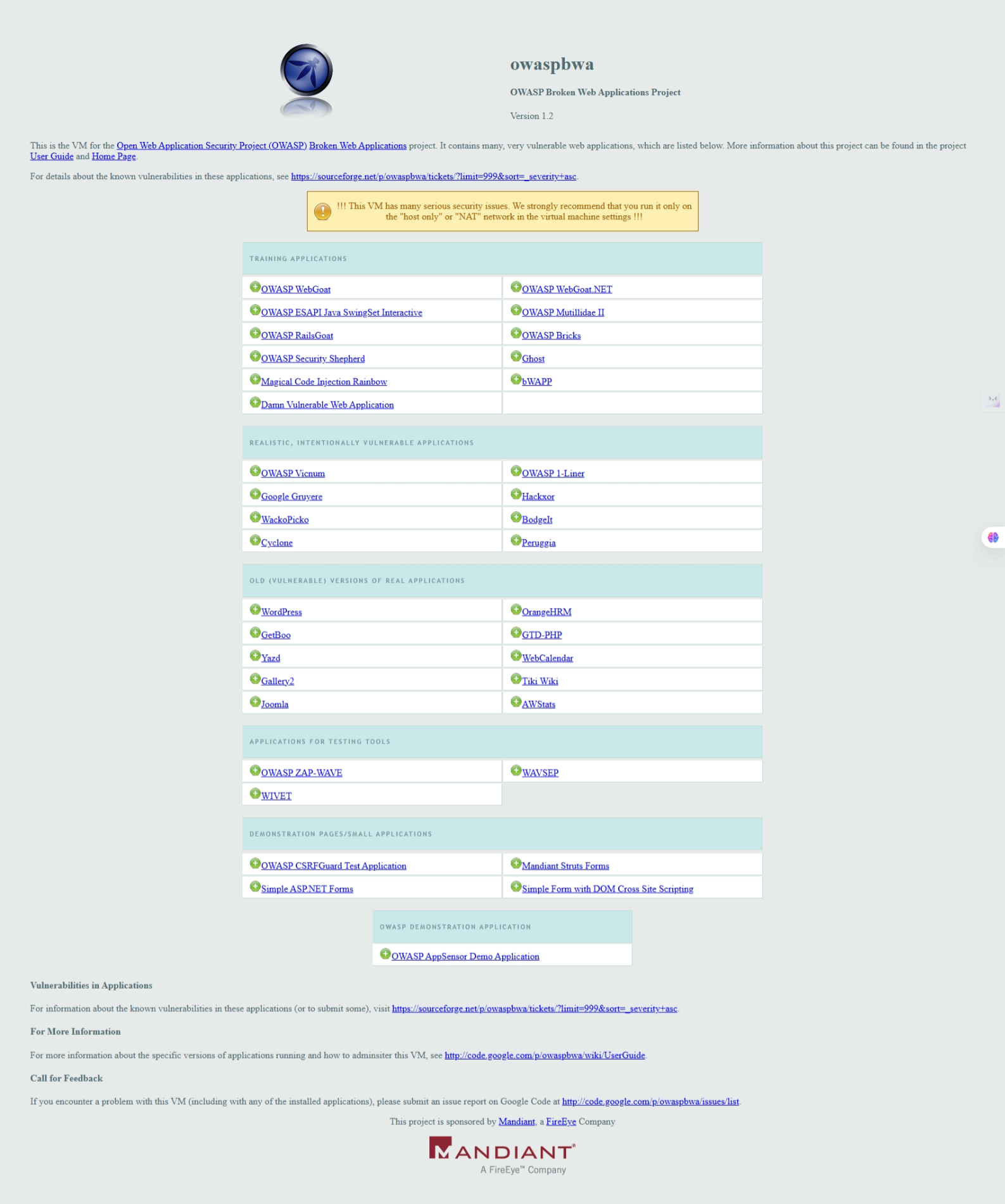Screen dimensions: 1005x1204
Task: Click the plus icon next to Yazd
Action: 255,656
